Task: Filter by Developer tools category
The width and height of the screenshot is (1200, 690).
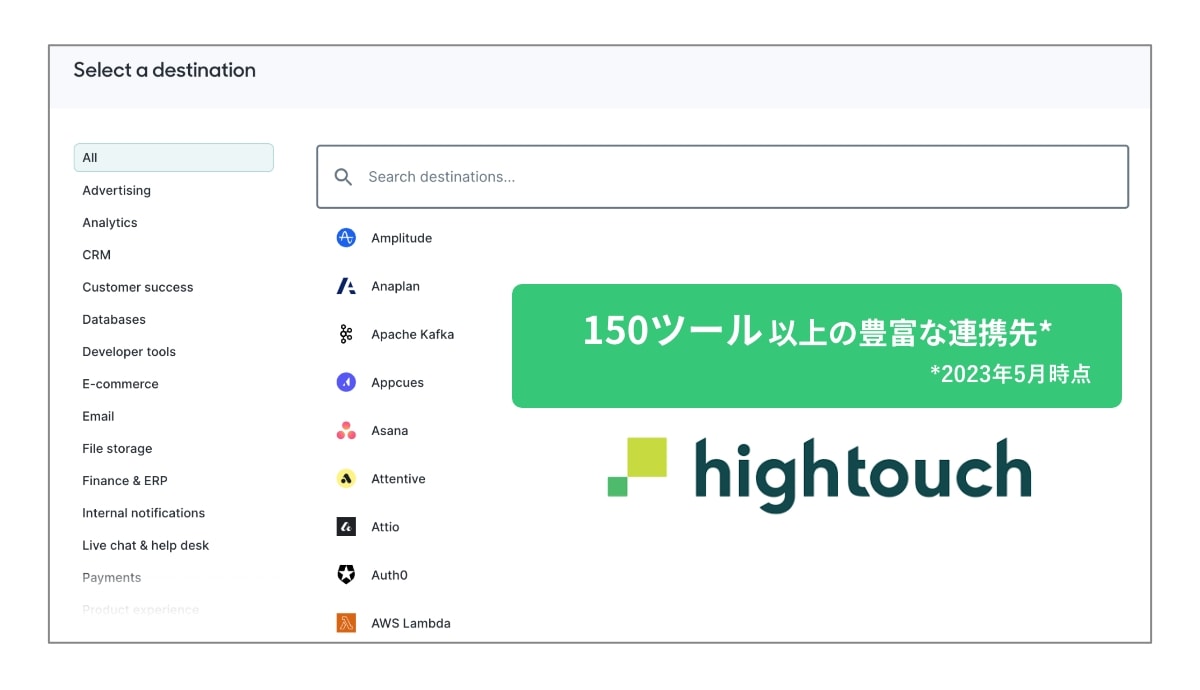Action: 129,352
